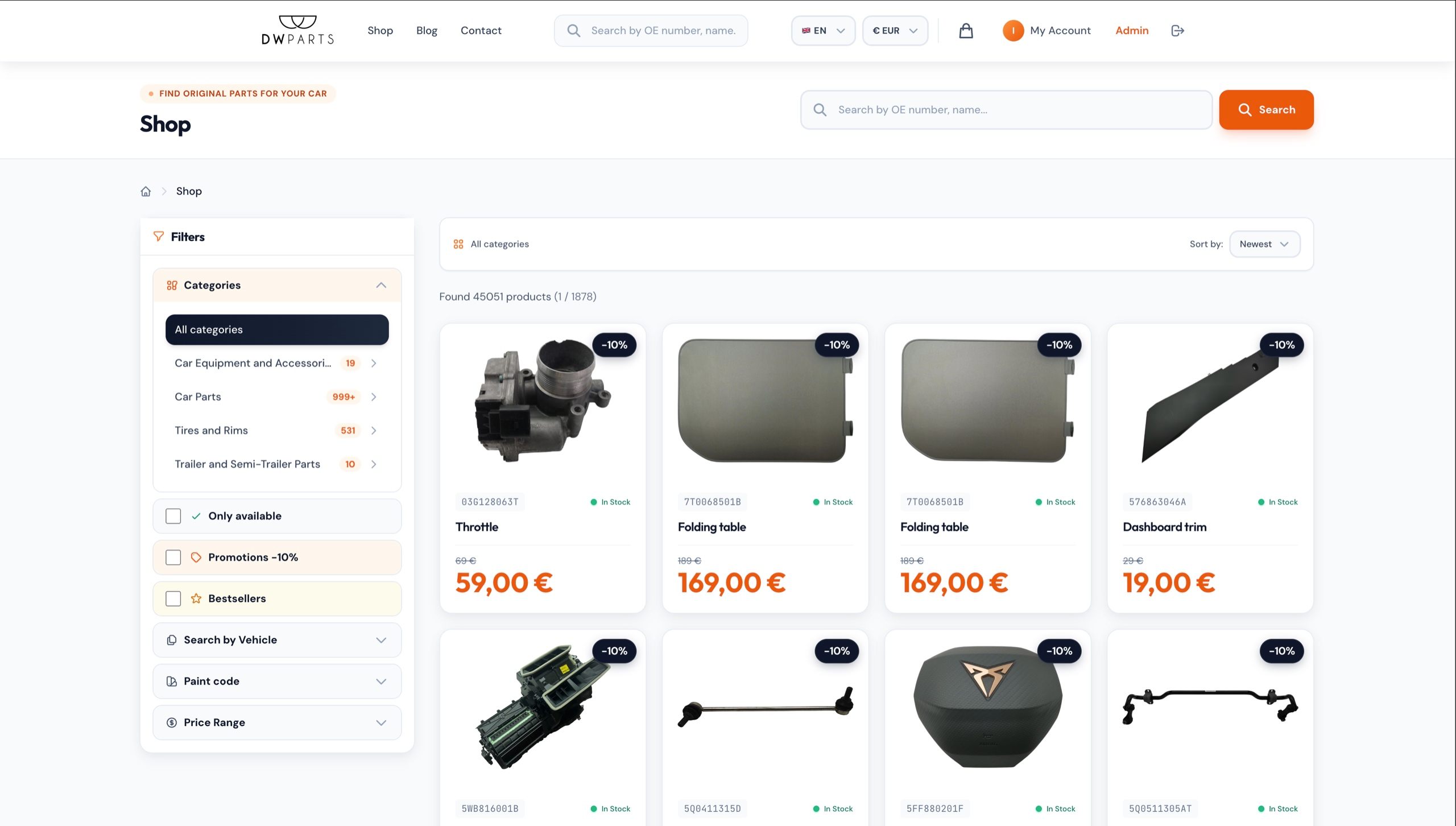Check the Bestsellers checkbox

[173, 598]
